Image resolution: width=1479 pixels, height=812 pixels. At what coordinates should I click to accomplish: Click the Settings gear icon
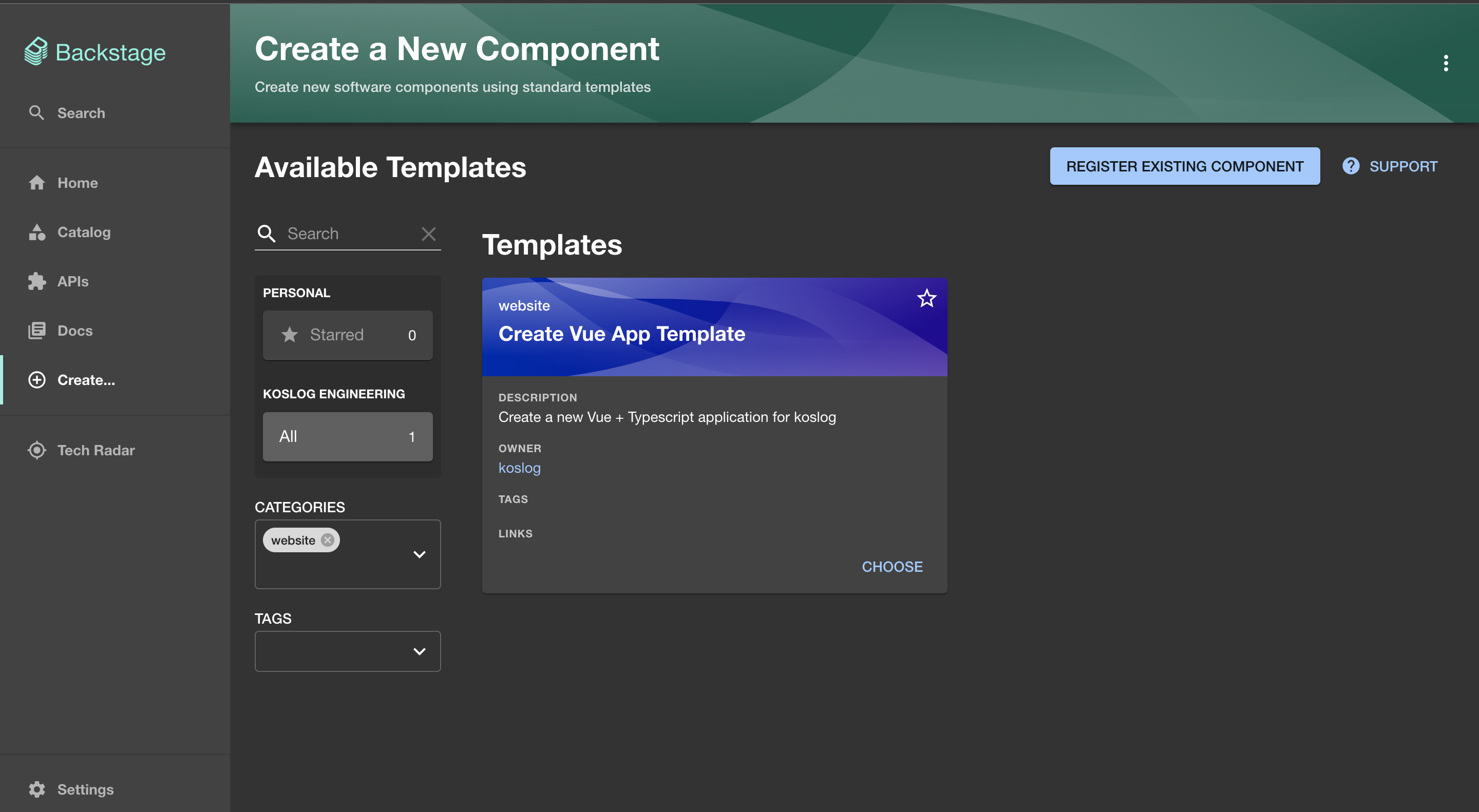(37, 789)
